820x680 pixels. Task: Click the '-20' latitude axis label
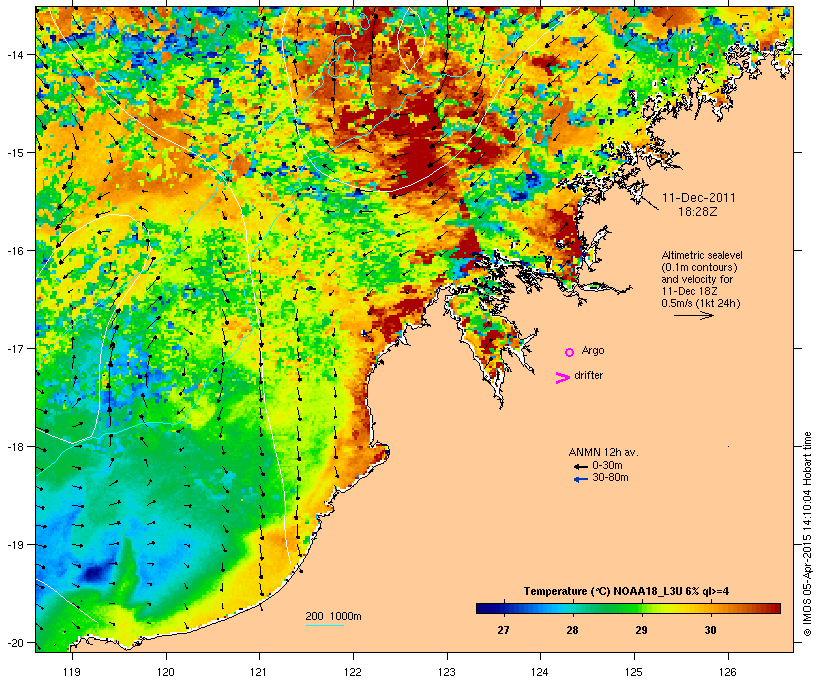15,643
